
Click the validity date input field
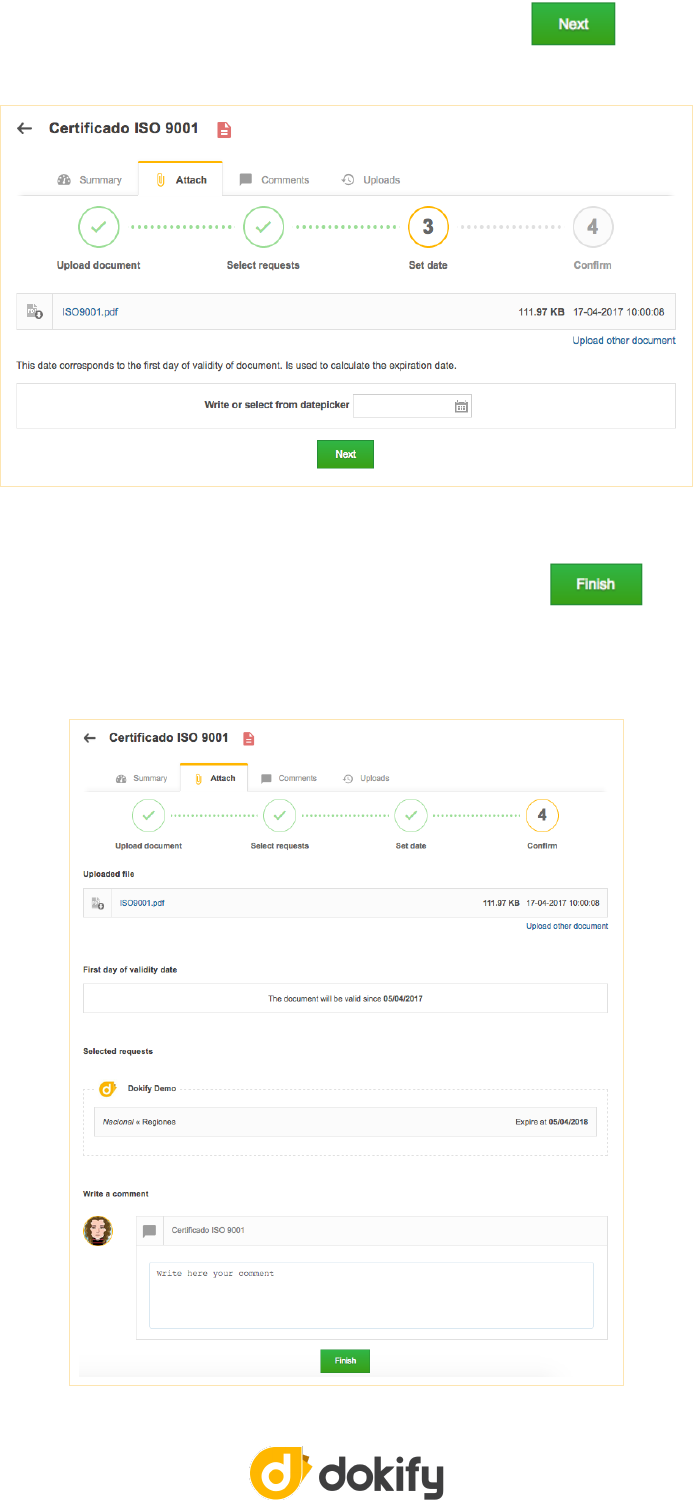402,406
